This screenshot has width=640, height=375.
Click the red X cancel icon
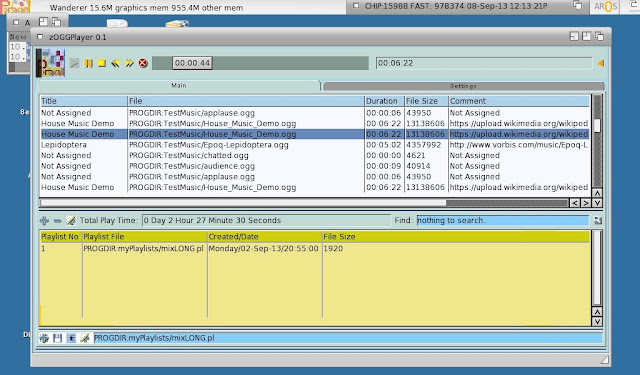[143, 63]
